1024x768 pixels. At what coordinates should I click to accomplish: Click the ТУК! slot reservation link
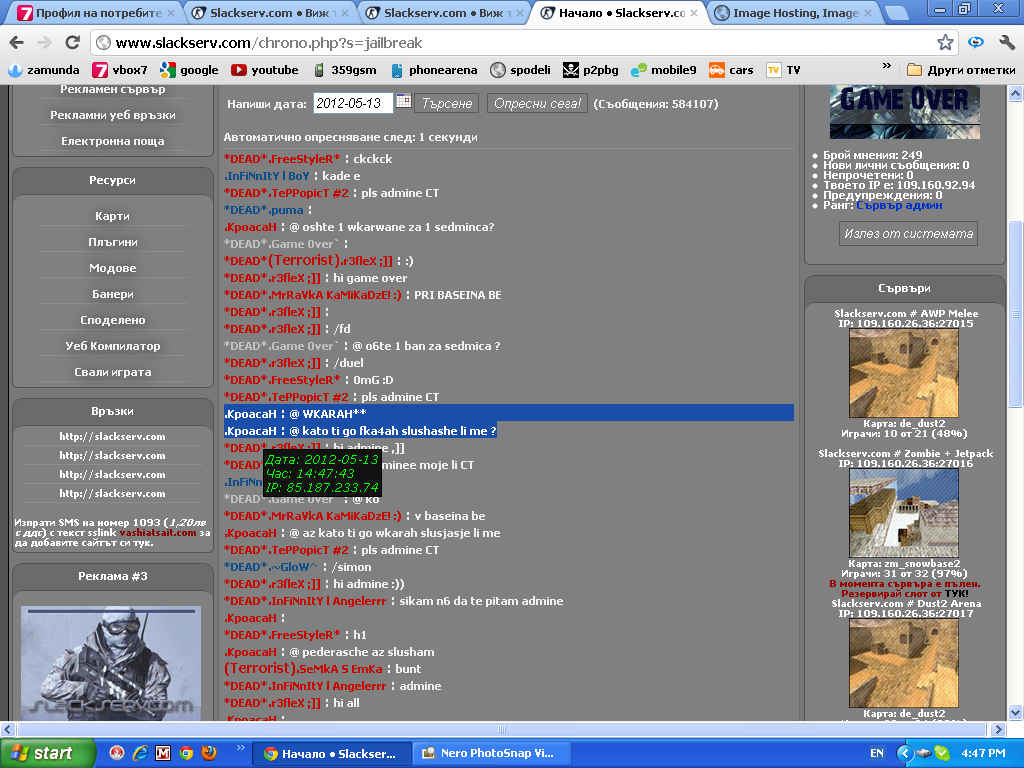957,594
